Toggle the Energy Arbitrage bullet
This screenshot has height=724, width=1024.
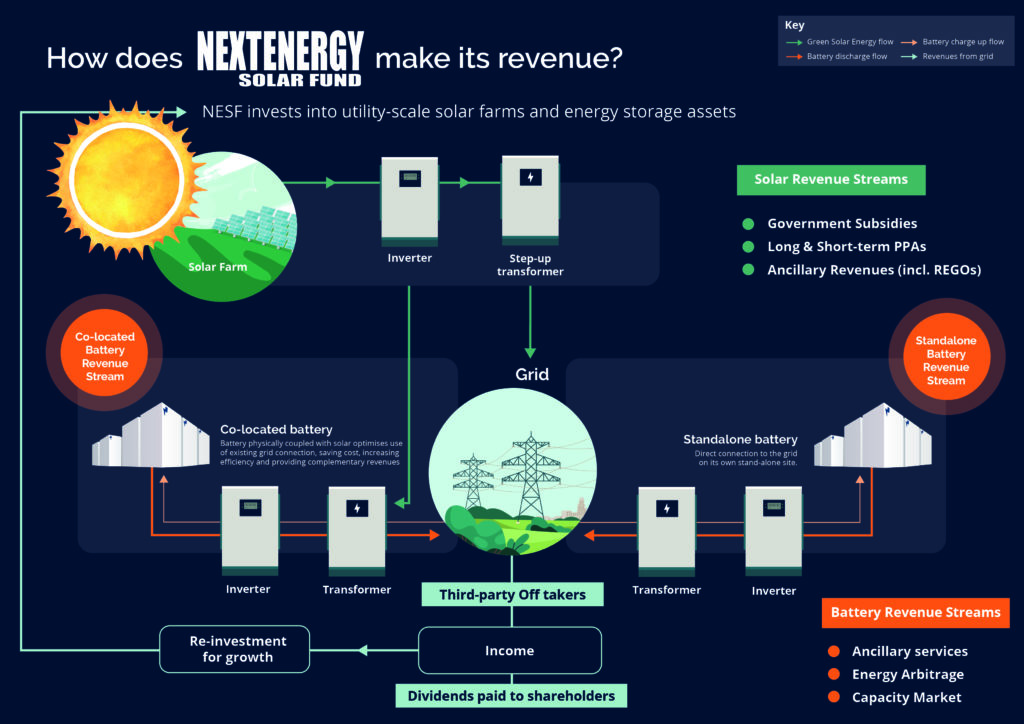[833, 674]
